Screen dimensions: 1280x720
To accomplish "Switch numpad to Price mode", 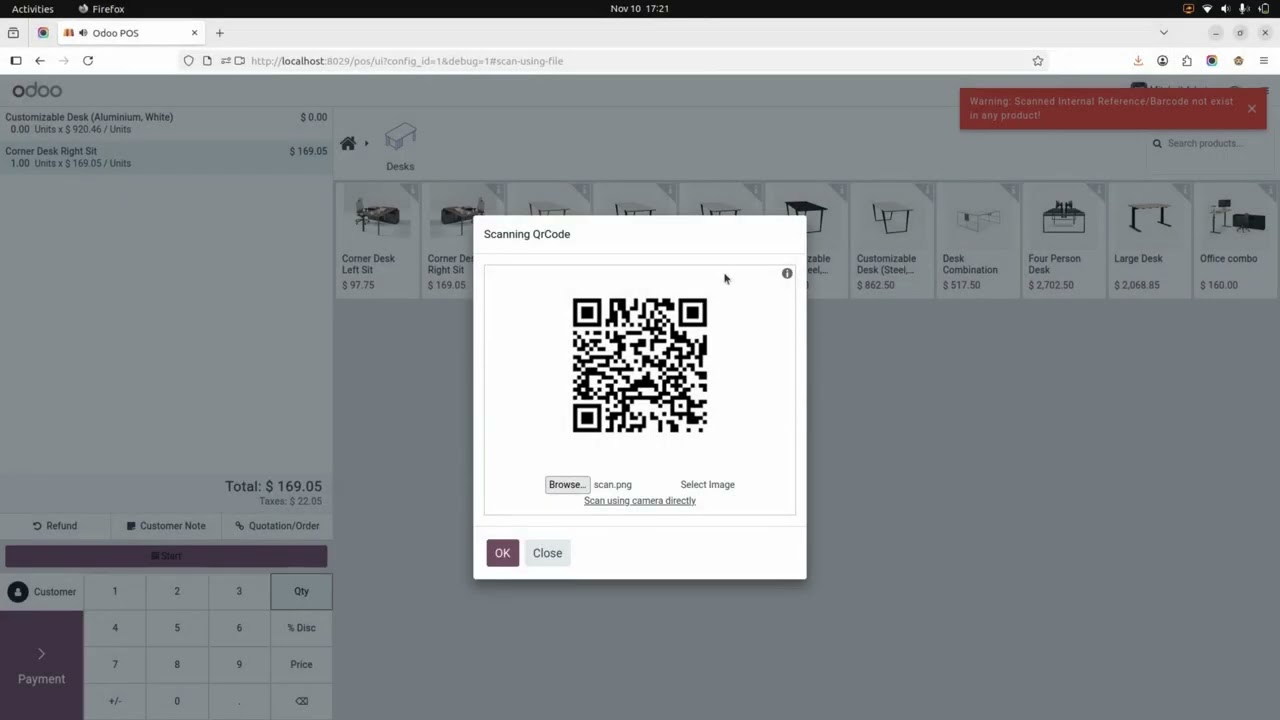I will tap(301, 664).
